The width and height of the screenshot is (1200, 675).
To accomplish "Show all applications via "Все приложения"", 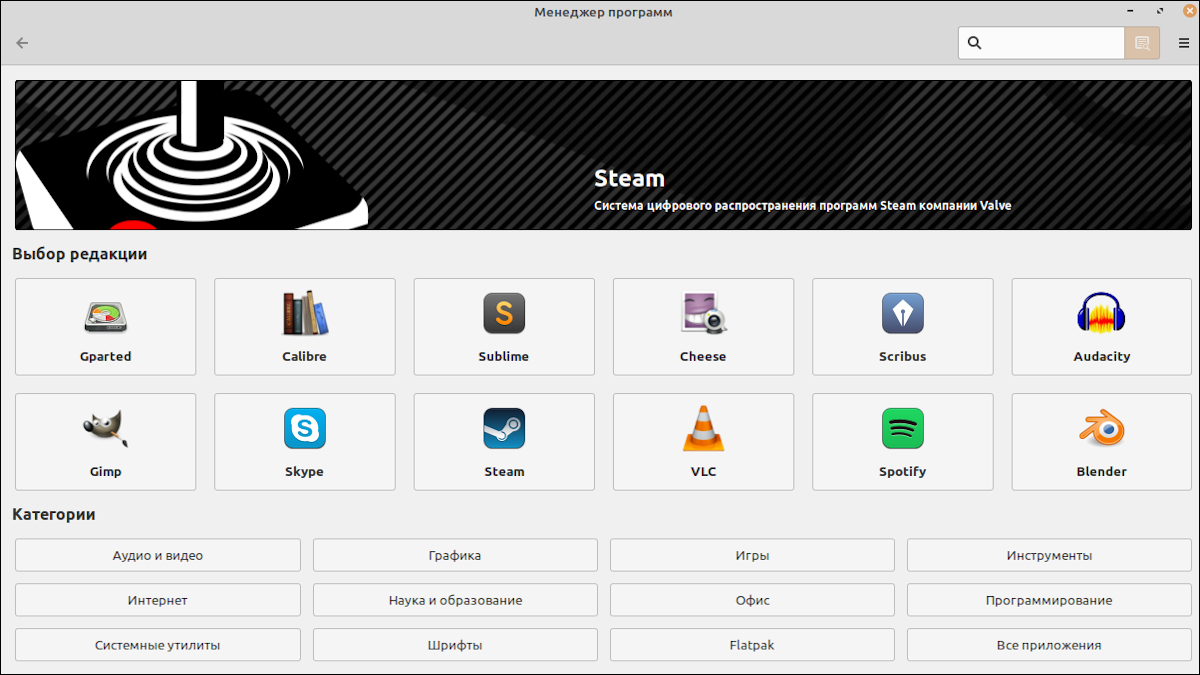I will 1049,645.
